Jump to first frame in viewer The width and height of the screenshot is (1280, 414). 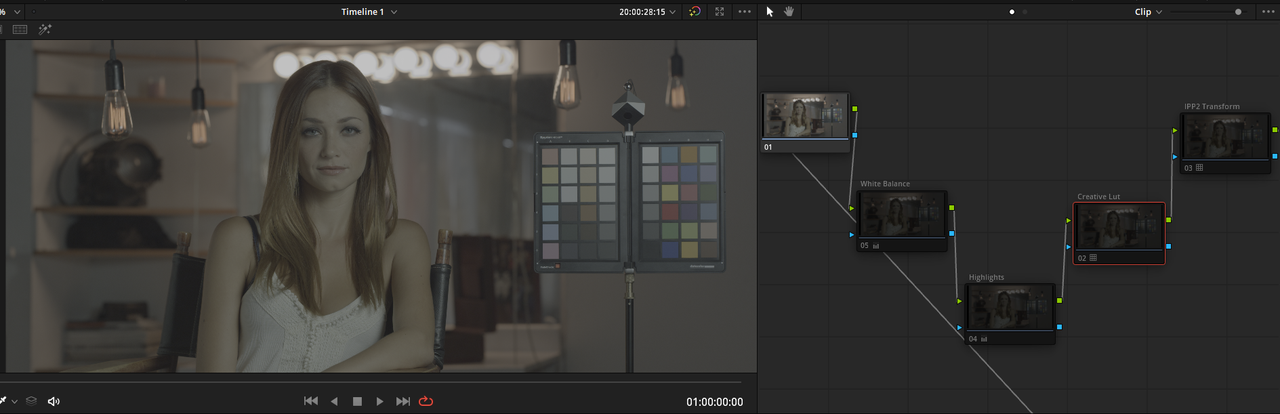pyautogui.click(x=311, y=401)
